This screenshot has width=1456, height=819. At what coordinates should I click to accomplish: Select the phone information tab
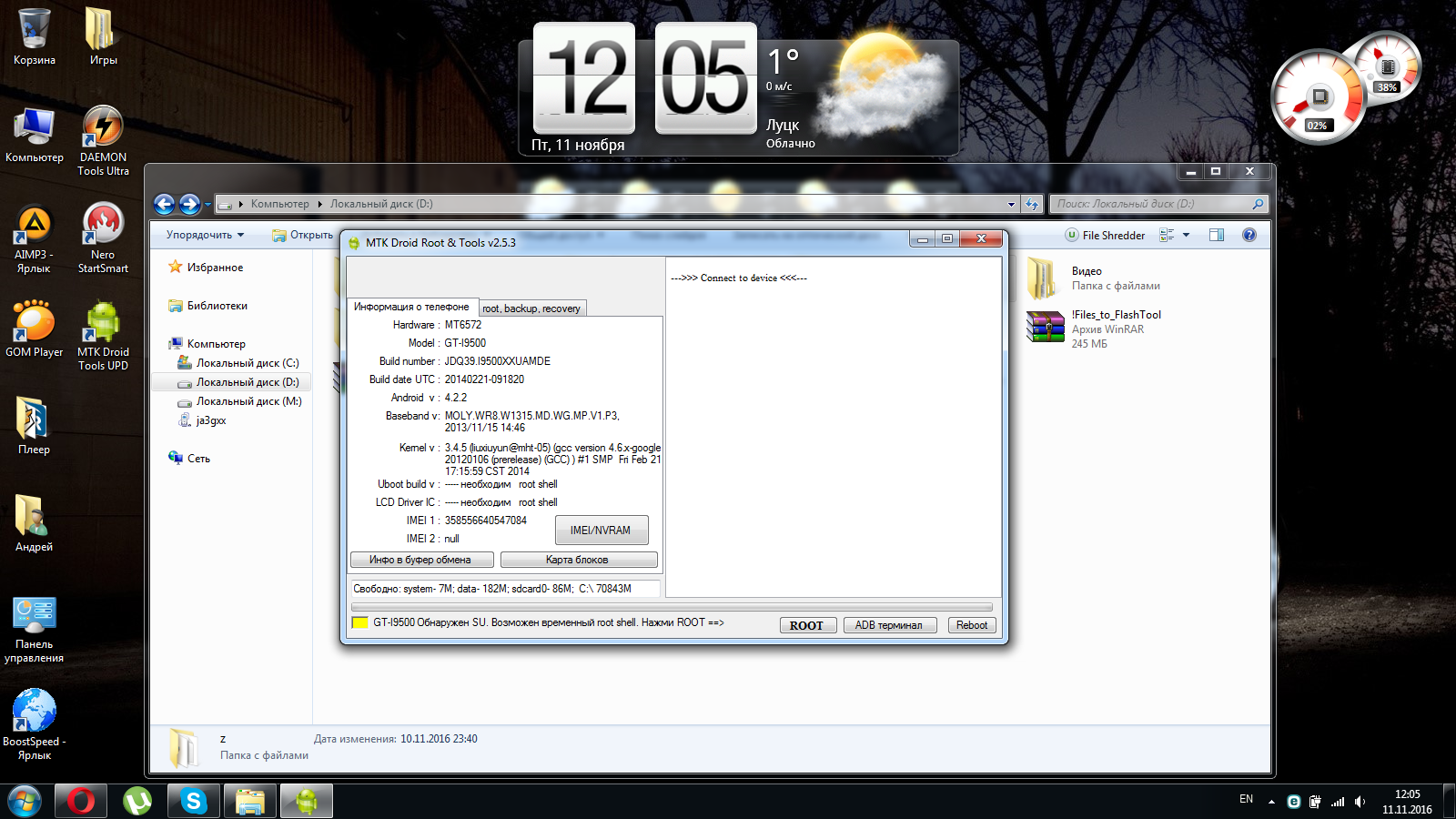coord(411,308)
